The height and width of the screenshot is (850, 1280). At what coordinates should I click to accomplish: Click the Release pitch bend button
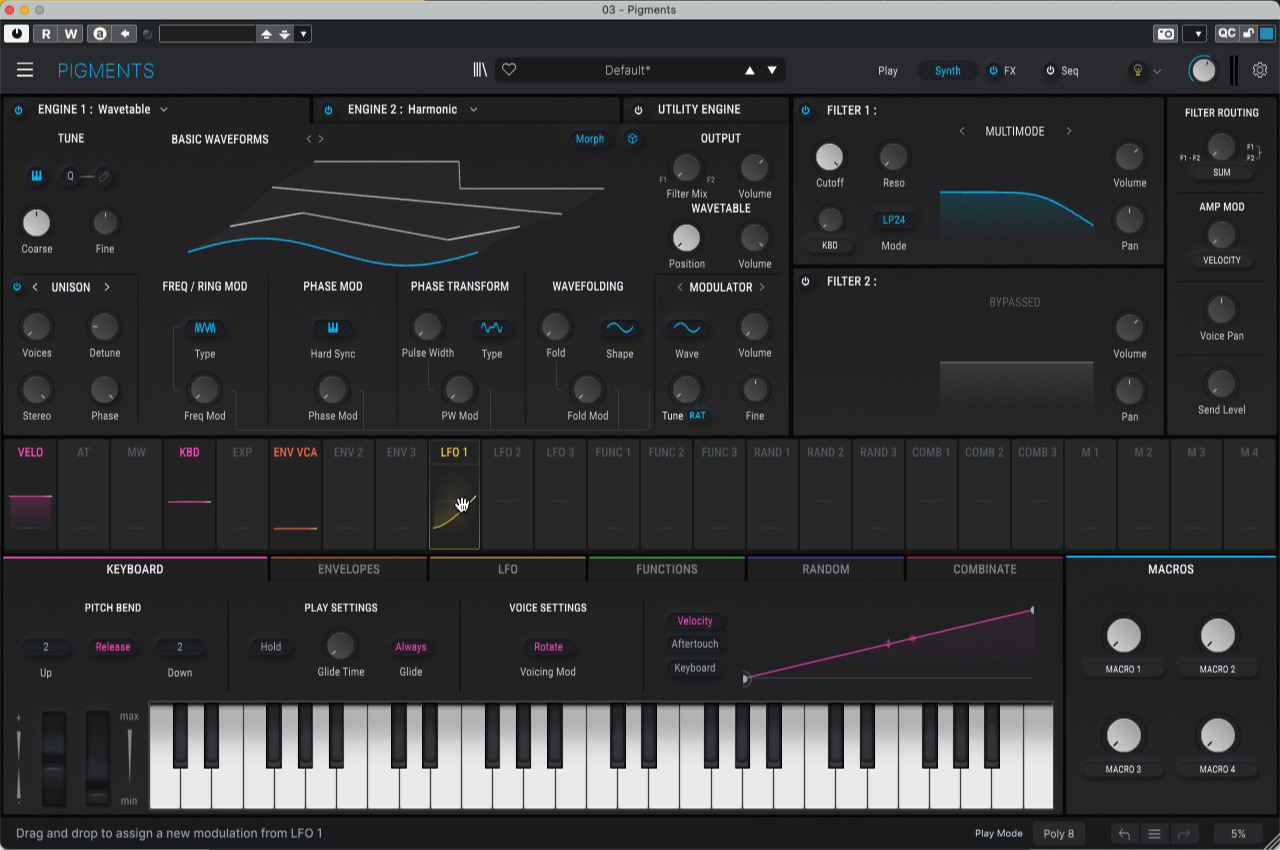pos(113,647)
